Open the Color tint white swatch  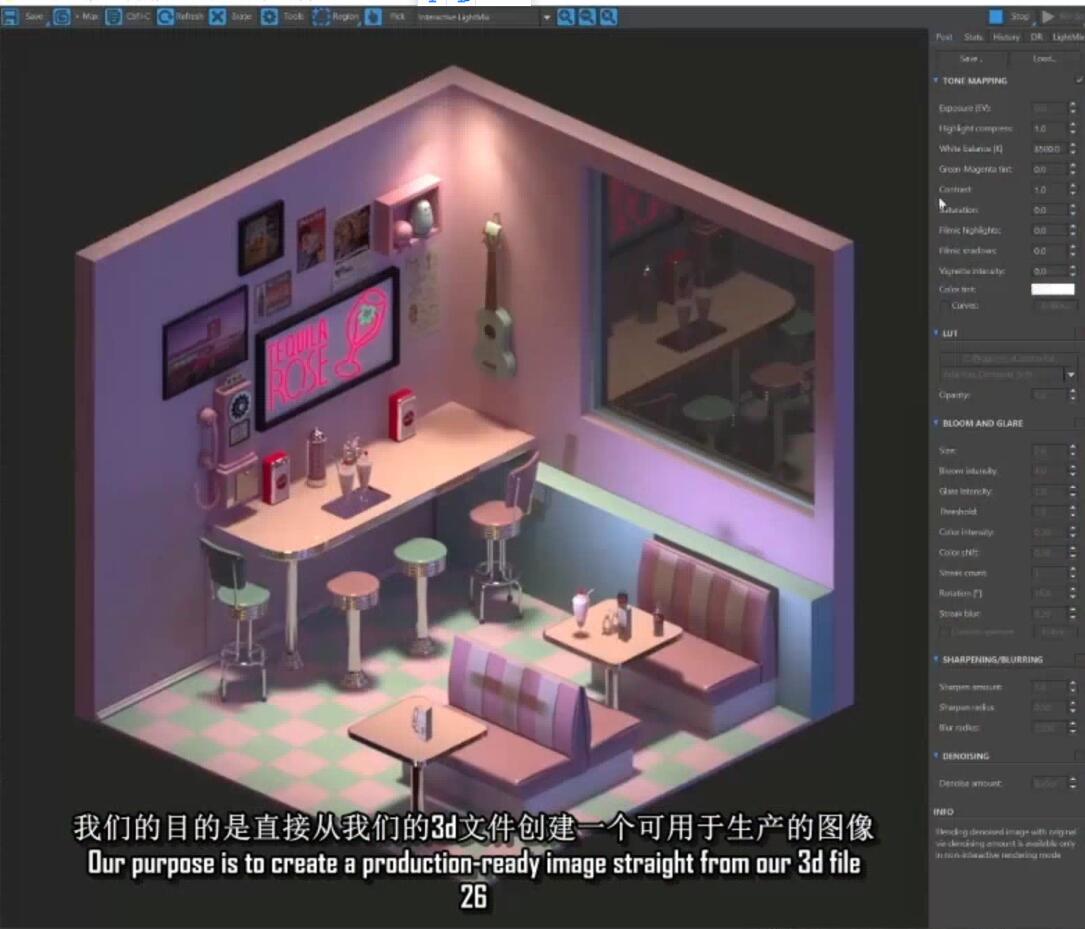tap(1052, 289)
